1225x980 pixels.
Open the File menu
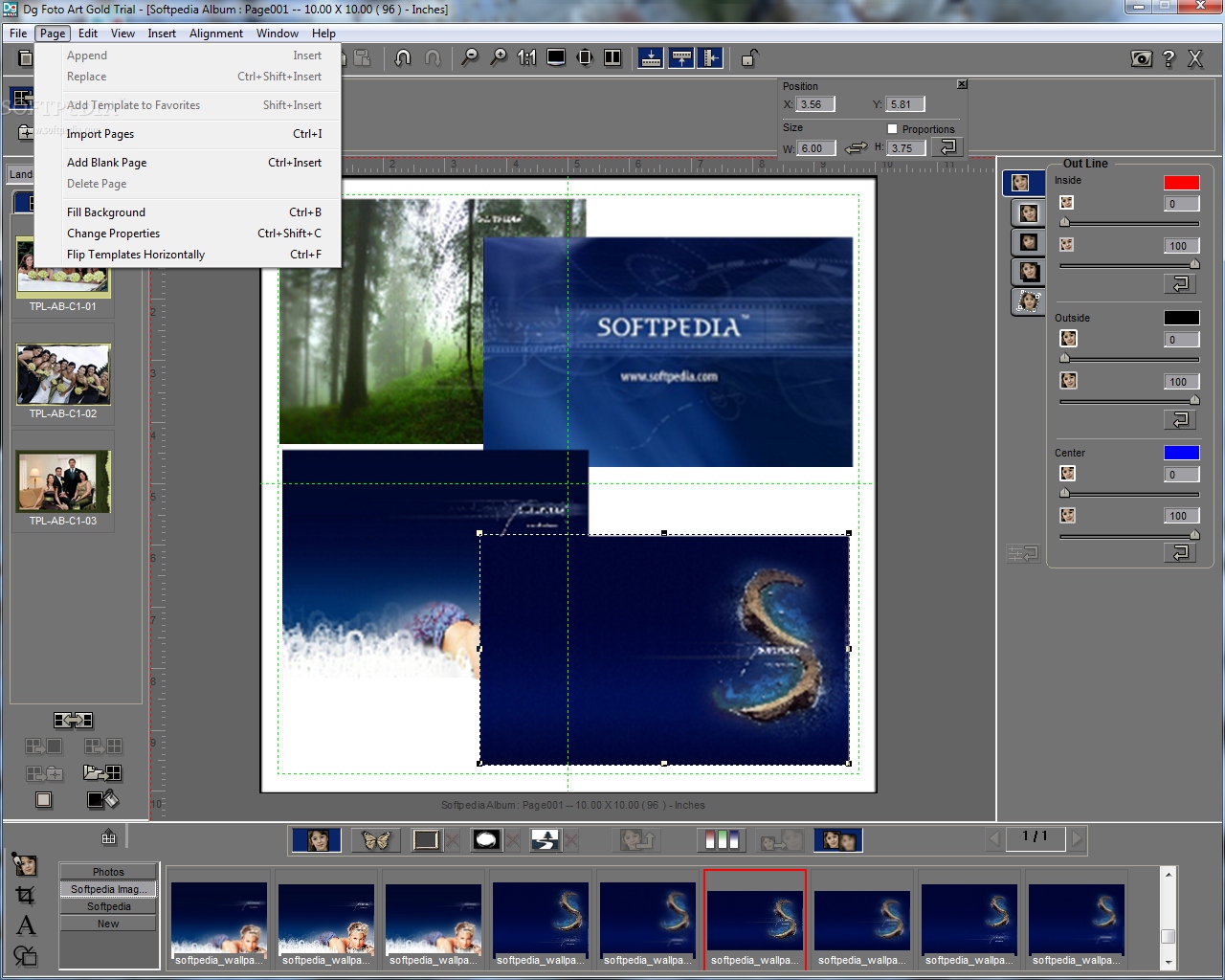18,33
